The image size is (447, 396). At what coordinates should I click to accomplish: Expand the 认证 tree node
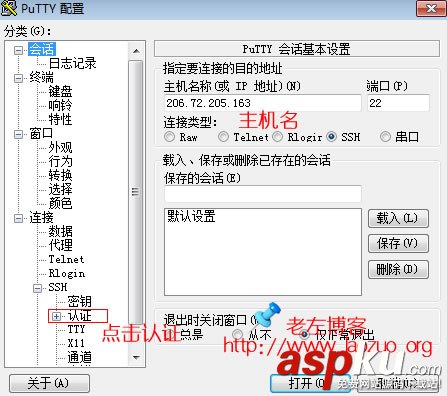click(57, 316)
